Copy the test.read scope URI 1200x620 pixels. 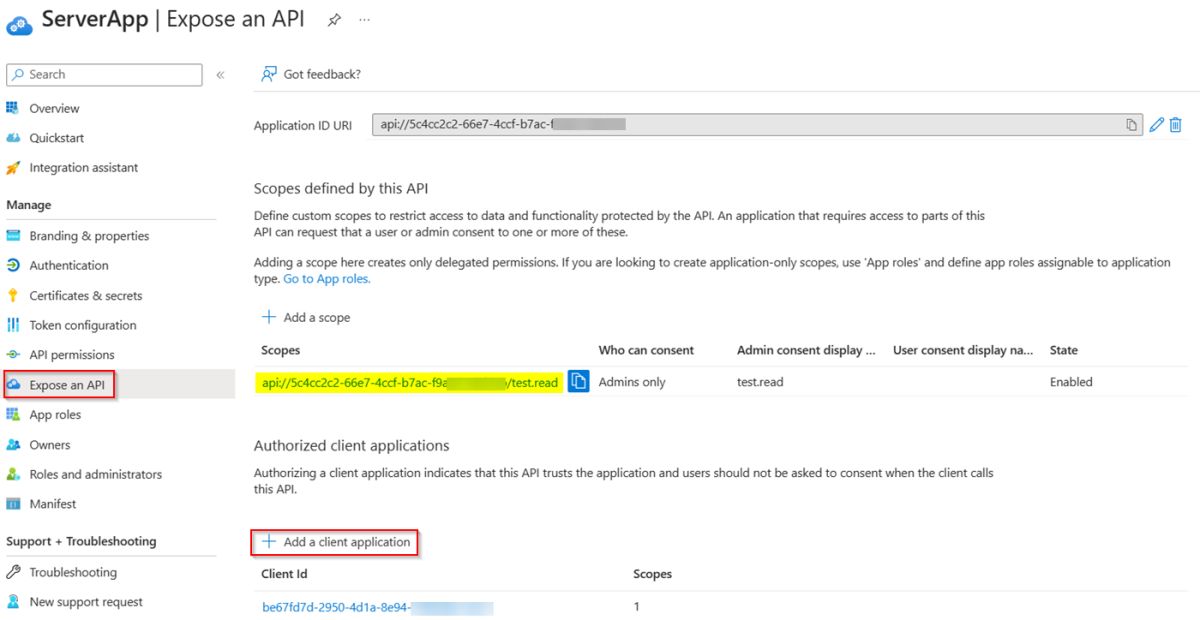tap(578, 381)
